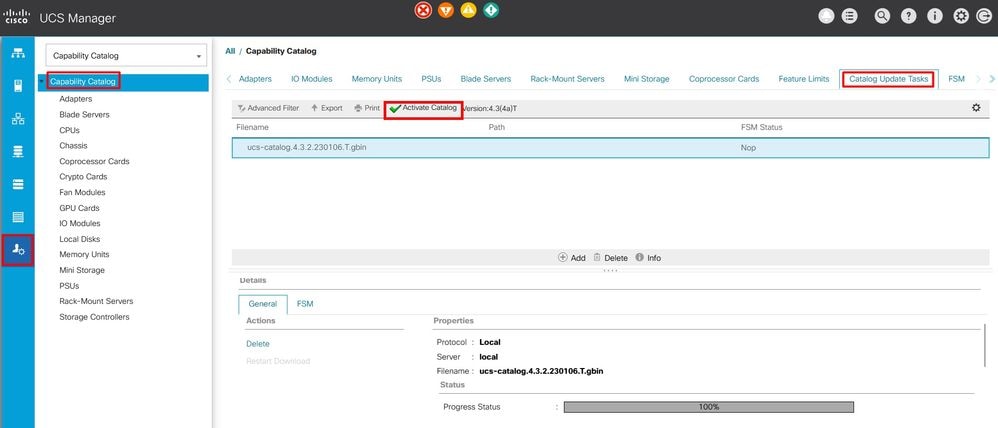998x428 pixels.
Task: Open Storage icon in left sidebar
Action: click(18, 217)
